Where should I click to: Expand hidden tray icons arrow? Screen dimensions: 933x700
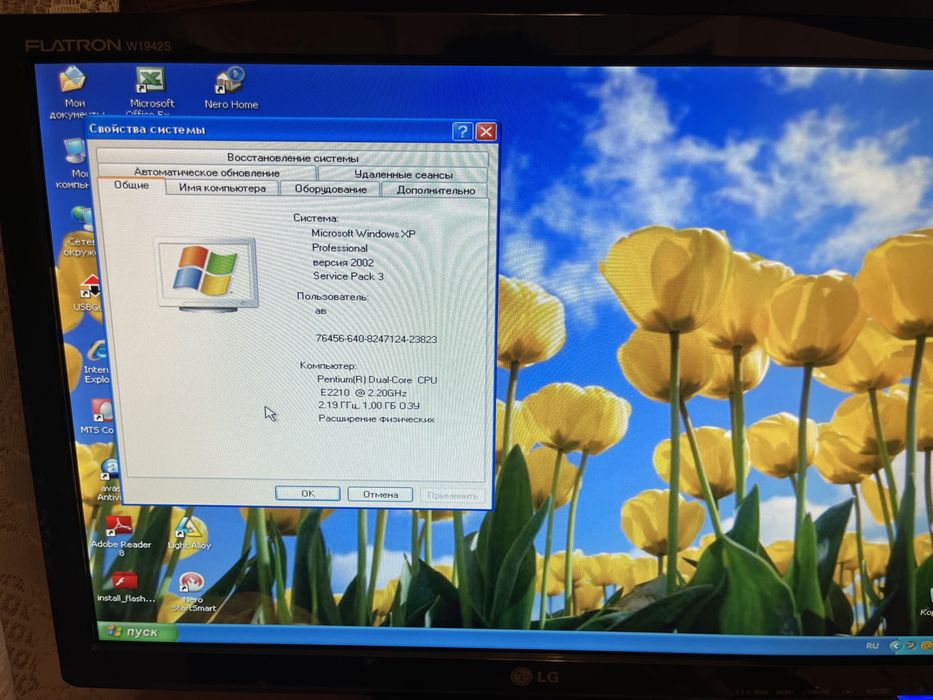click(x=895, y=645)
